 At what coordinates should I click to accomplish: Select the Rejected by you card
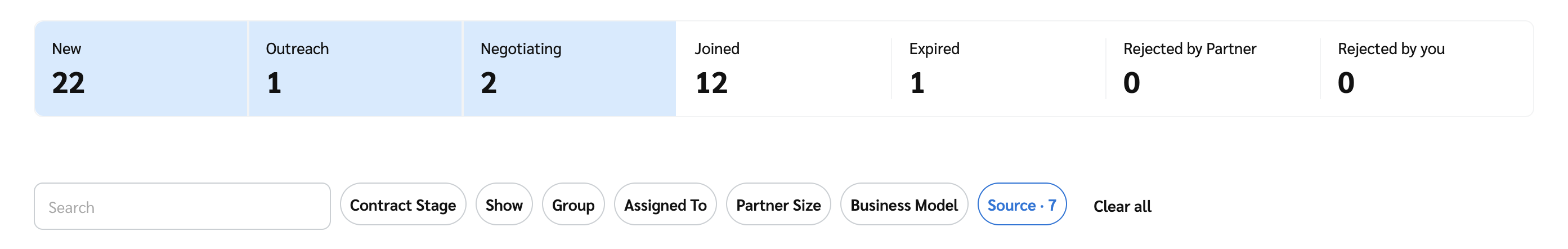point(1426,68)
